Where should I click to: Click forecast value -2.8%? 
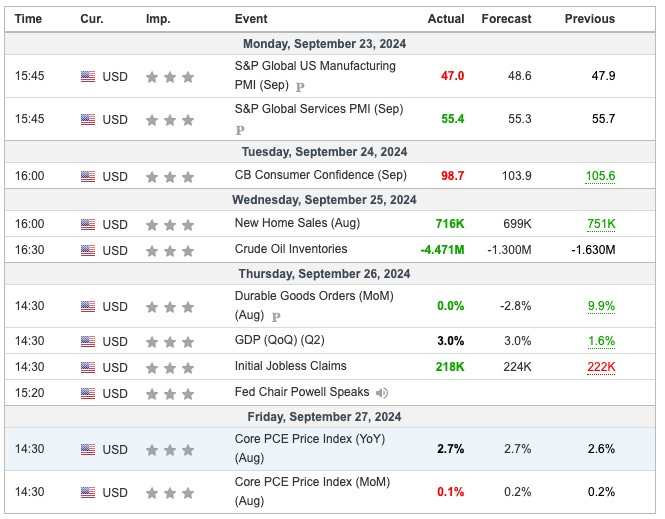tap(515, 306)
